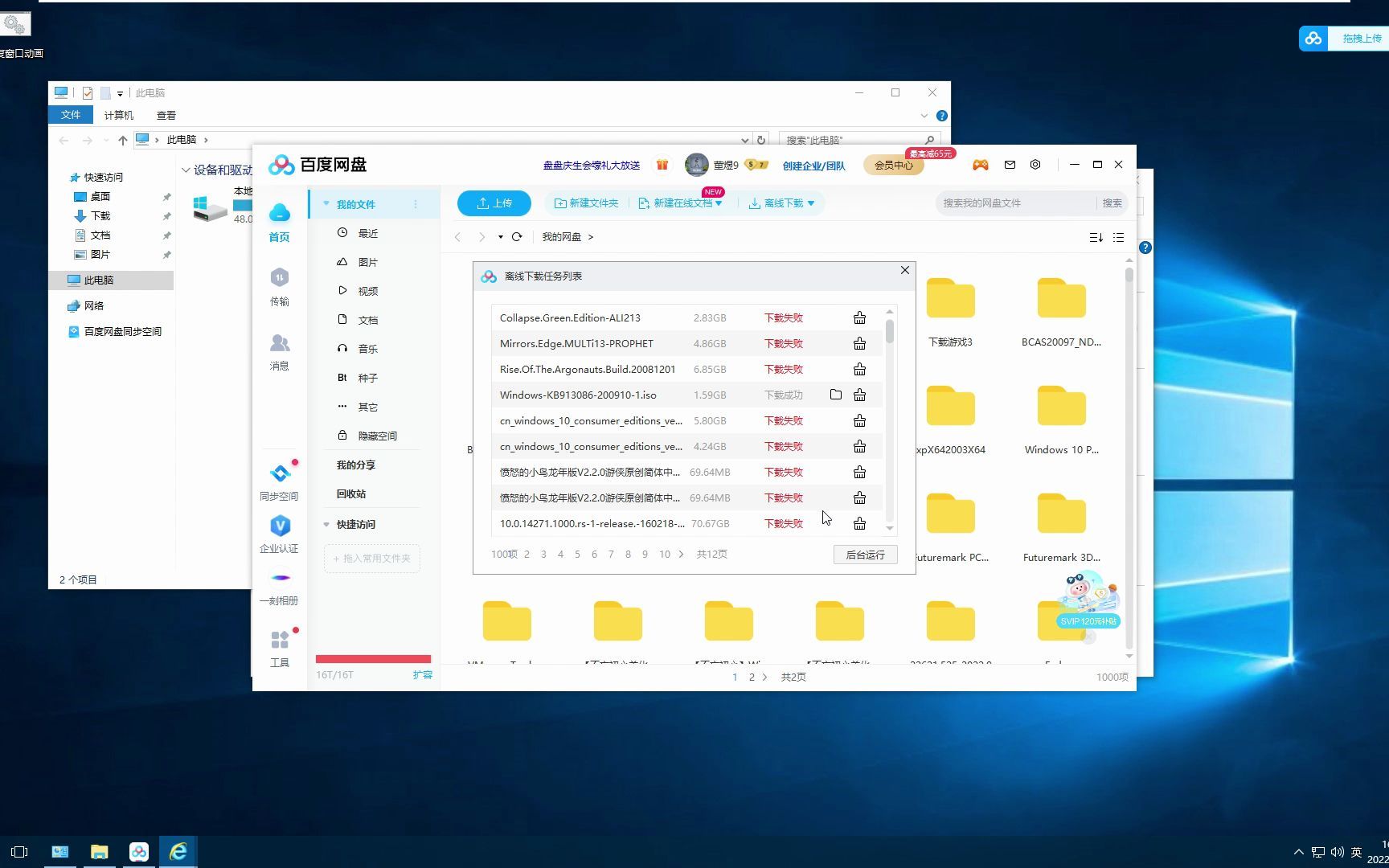
Task: Open the 企业认证 enterprise verification icon
Action: coord(279,526)
